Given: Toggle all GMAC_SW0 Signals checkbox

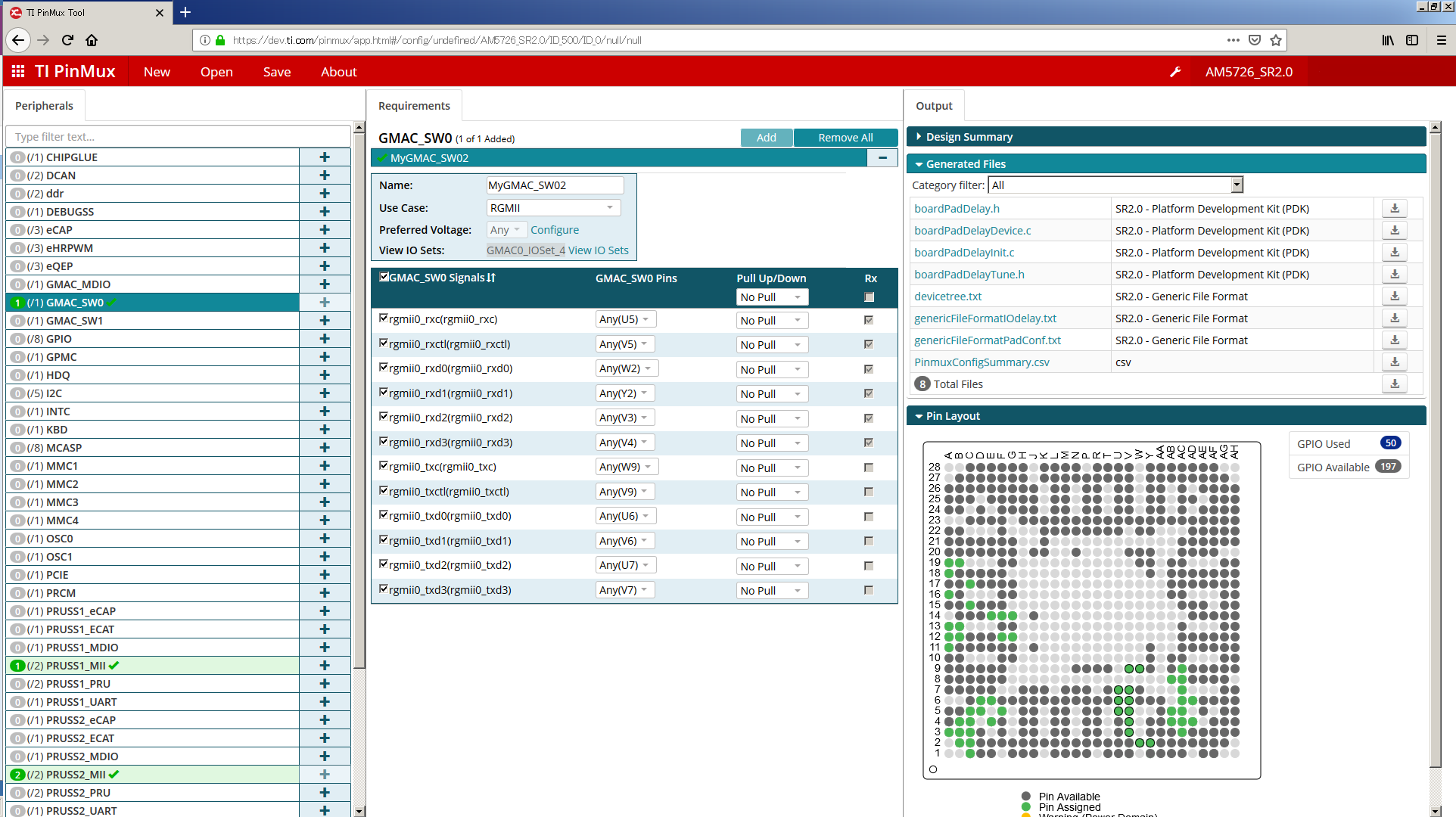Looking at the screenshot, I should pyautogui.click(x=384, y=277).
